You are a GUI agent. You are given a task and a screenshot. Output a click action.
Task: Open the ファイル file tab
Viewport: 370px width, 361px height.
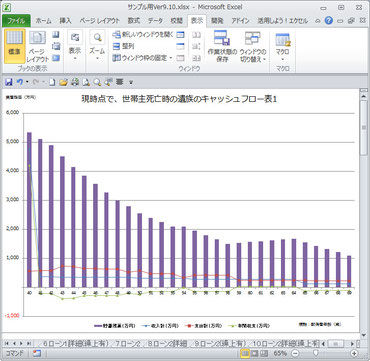click(x=16, y=21)
